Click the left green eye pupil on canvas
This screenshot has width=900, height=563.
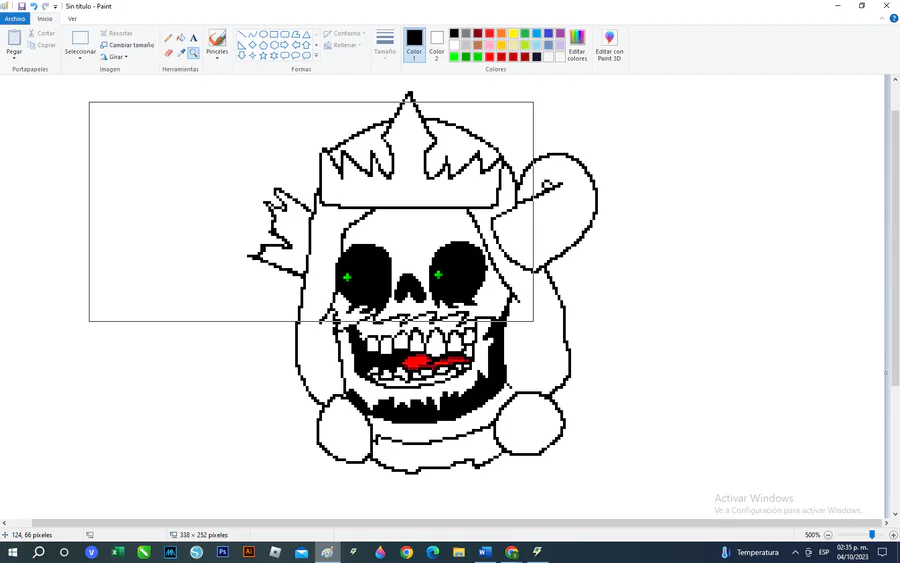click(347, 278)
